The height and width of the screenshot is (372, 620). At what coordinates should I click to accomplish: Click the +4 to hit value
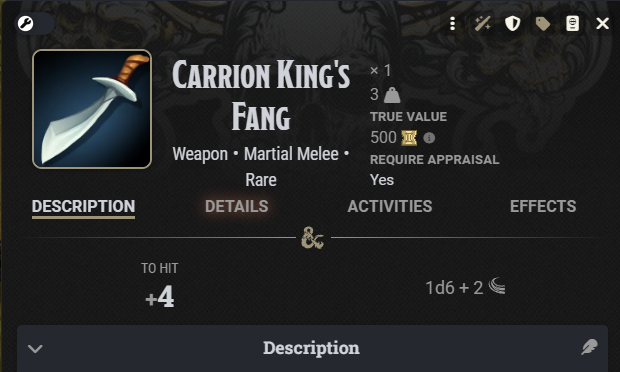pos(159,296)
